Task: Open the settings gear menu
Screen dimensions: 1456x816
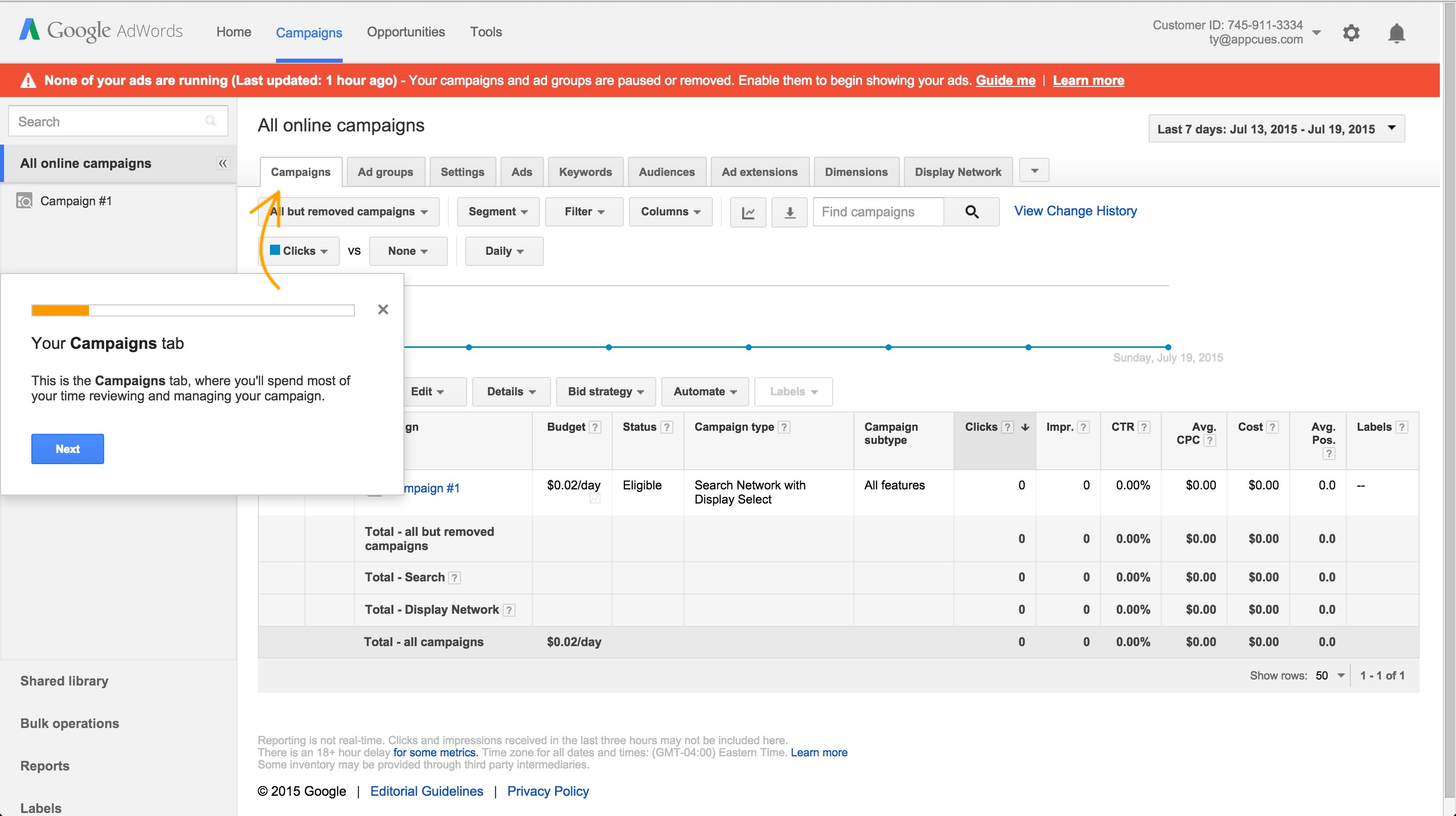Action: (x=1351, y=33)
